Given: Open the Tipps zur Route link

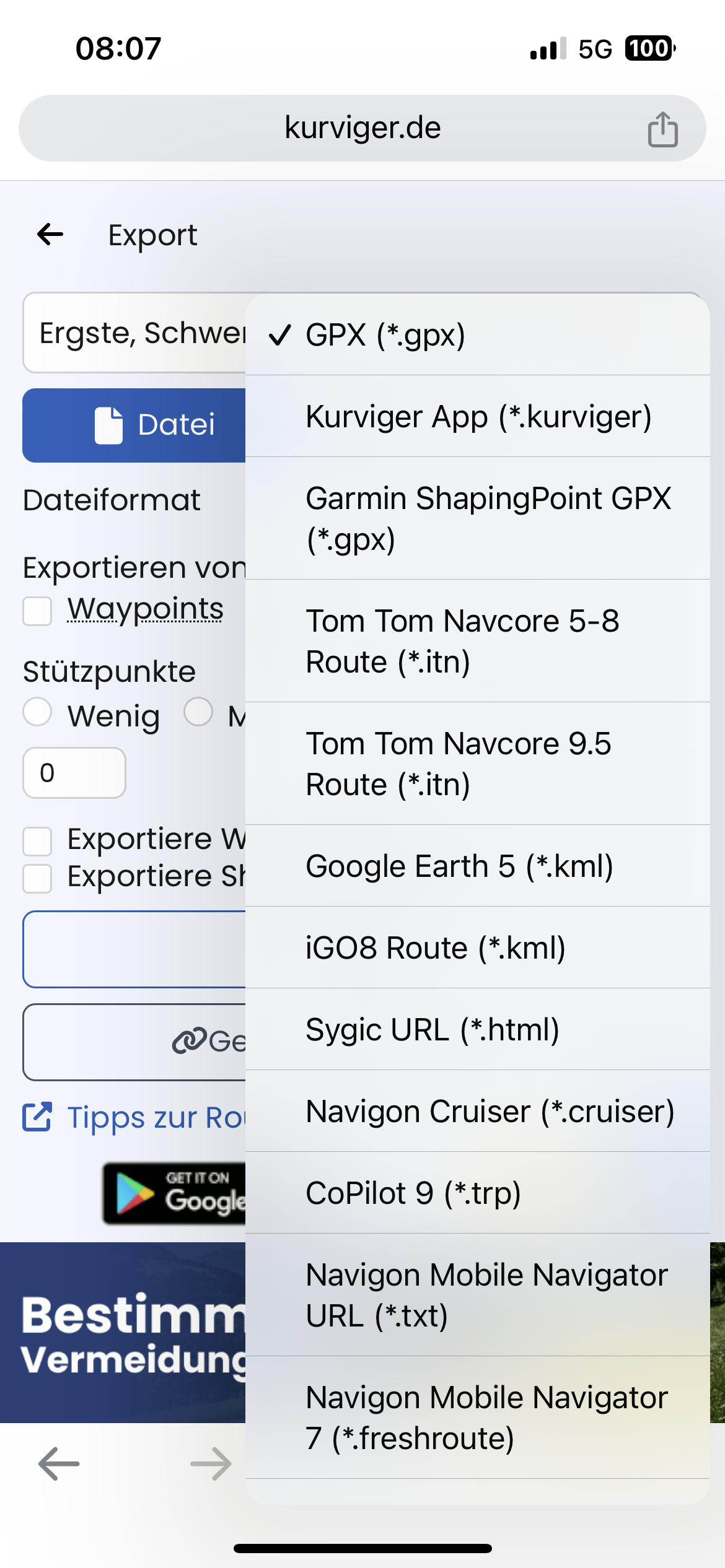Looking at the screenshot, I should [x=156, y=1117].
